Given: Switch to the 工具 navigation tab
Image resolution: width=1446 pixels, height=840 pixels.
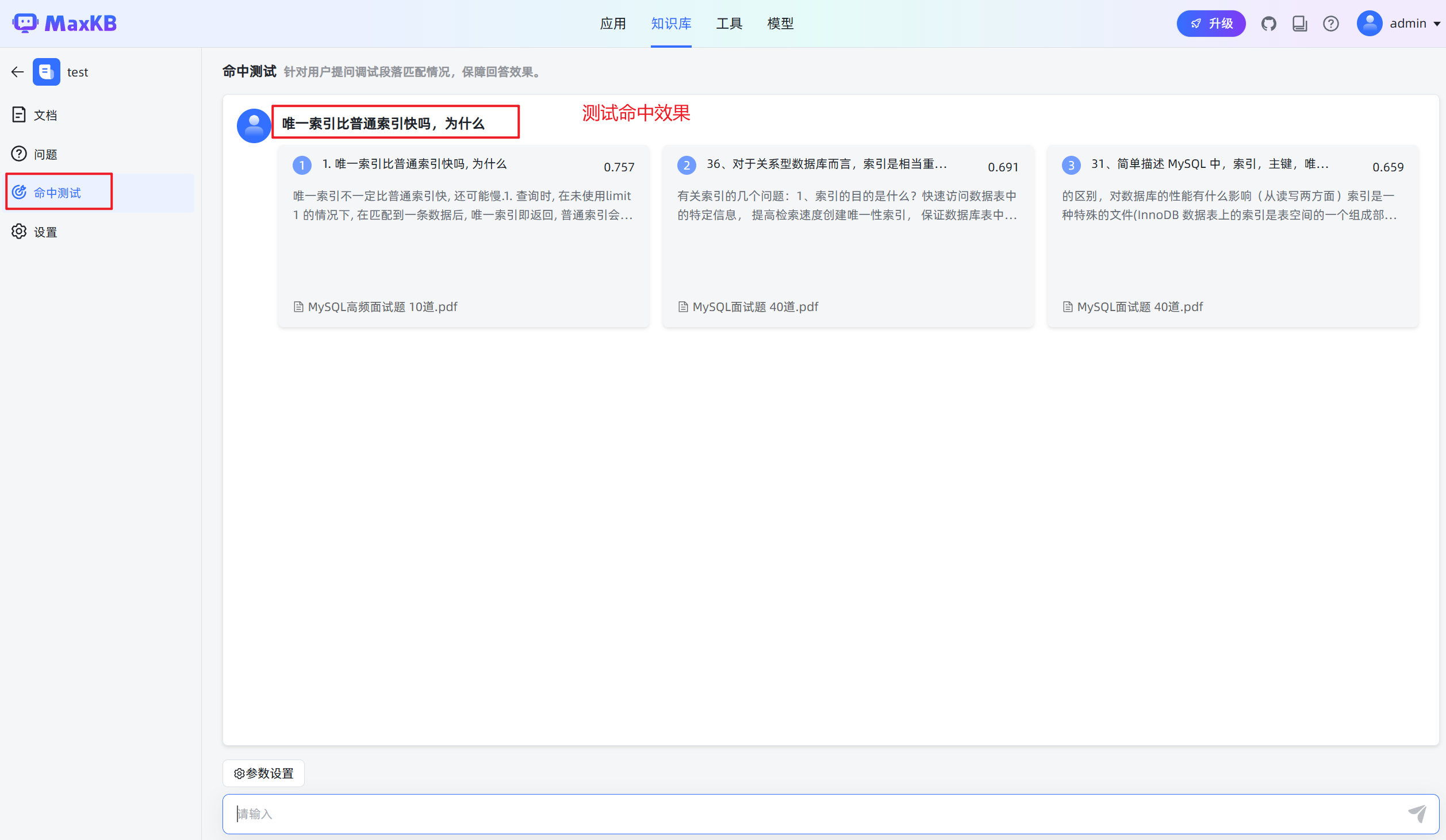Looking at the screenshot, I should [729, 24].
